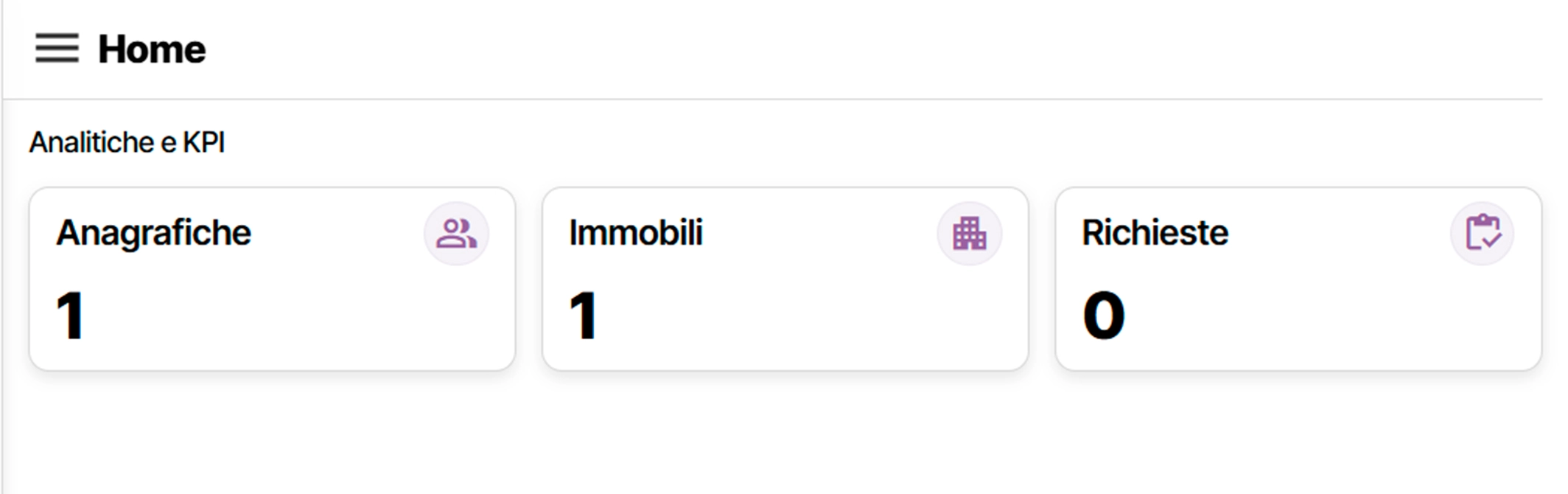Click the Richieste clipboard check icon
Image resolution: width=1568 pixels, height=494 pixels.
(1482, 234)
